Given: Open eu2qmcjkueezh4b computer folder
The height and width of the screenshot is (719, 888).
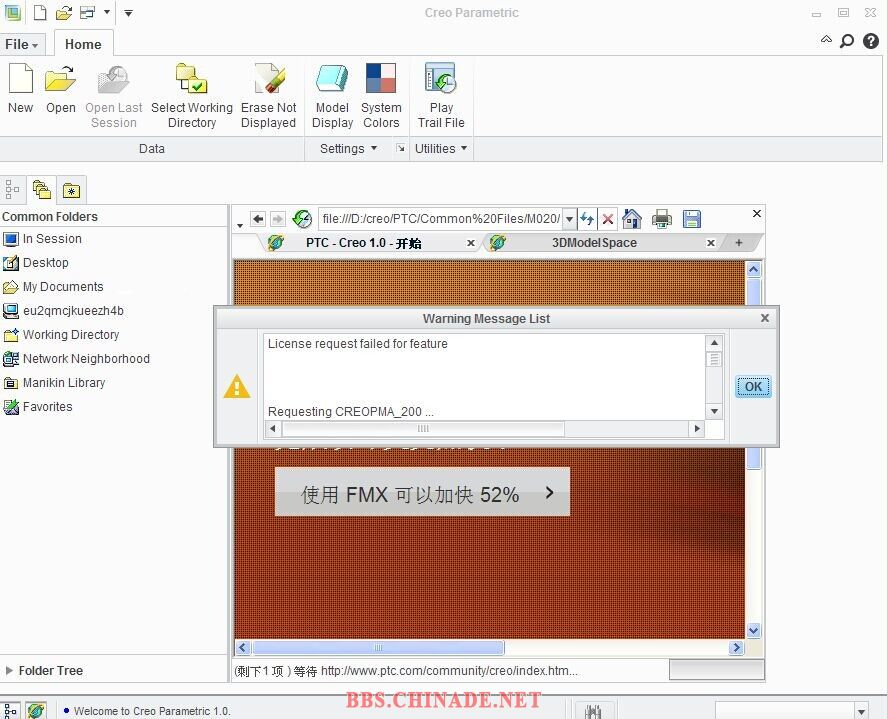Looking at the screenshot, I should [63, 311].
